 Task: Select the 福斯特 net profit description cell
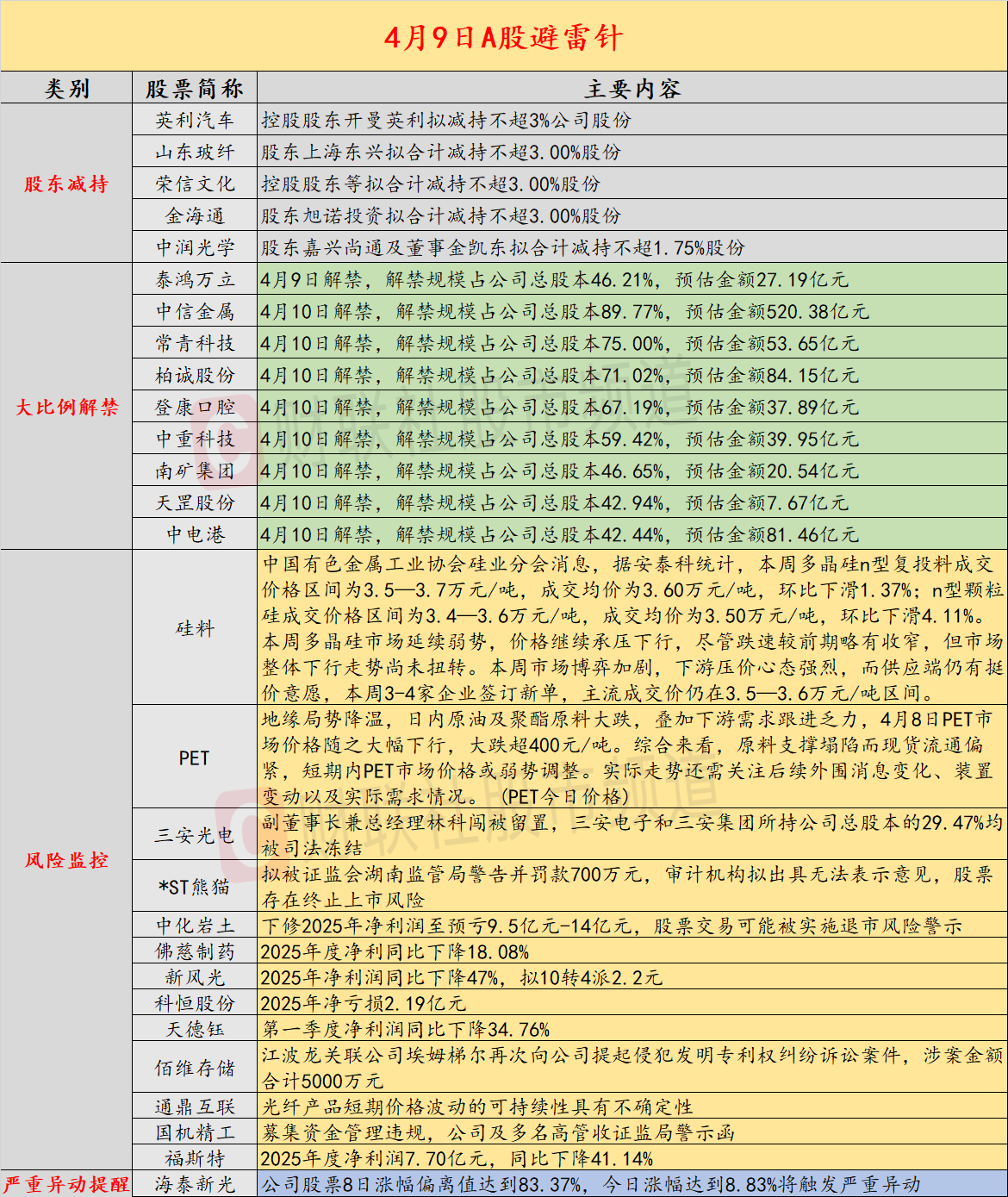(457, 1158)
